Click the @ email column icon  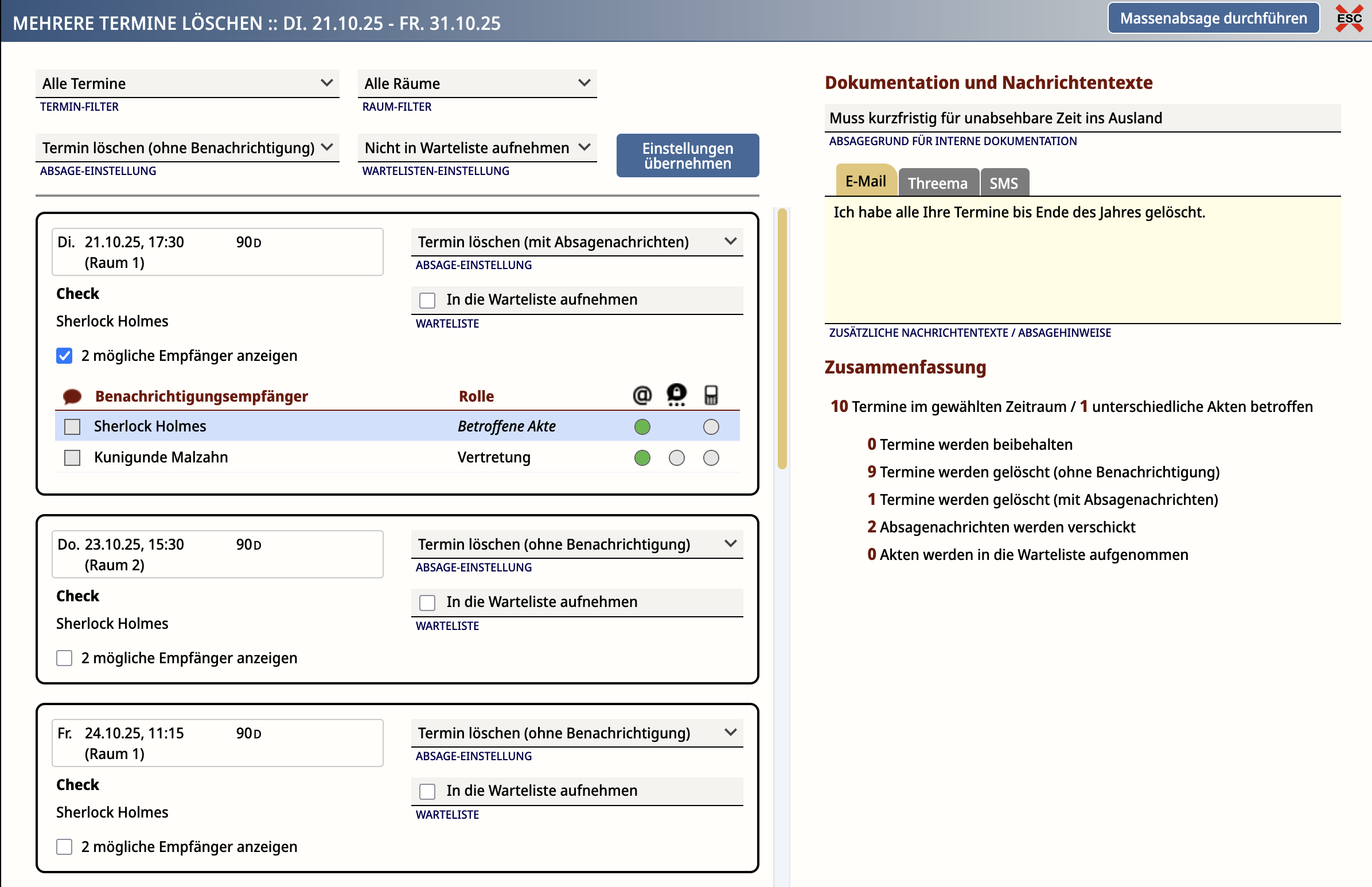tap(642, 395)
